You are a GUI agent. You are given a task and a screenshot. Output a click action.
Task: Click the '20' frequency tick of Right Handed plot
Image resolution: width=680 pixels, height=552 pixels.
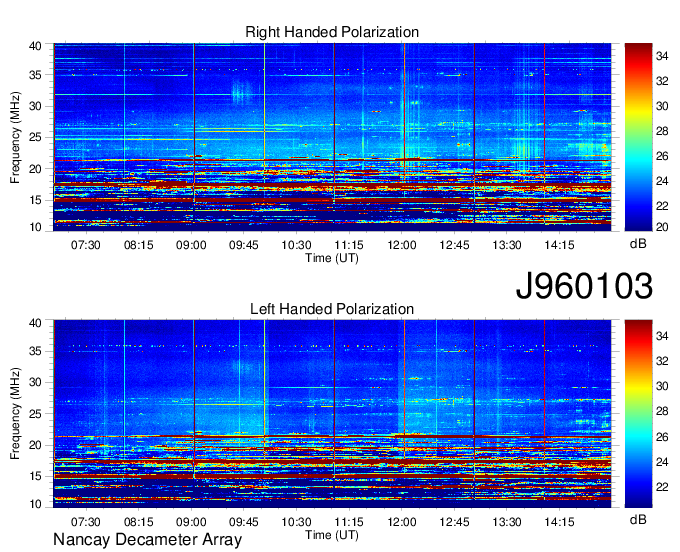(36, 169)
